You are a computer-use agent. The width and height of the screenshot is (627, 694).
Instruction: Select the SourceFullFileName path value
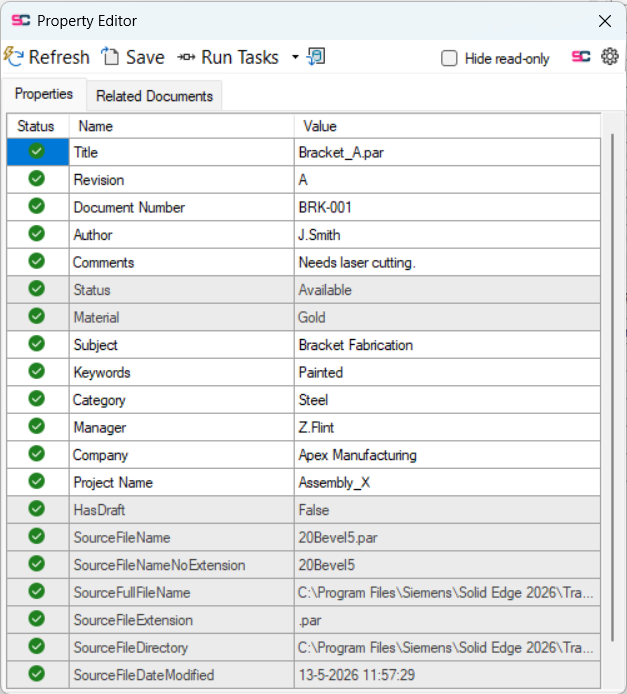(x=447, y=592)
